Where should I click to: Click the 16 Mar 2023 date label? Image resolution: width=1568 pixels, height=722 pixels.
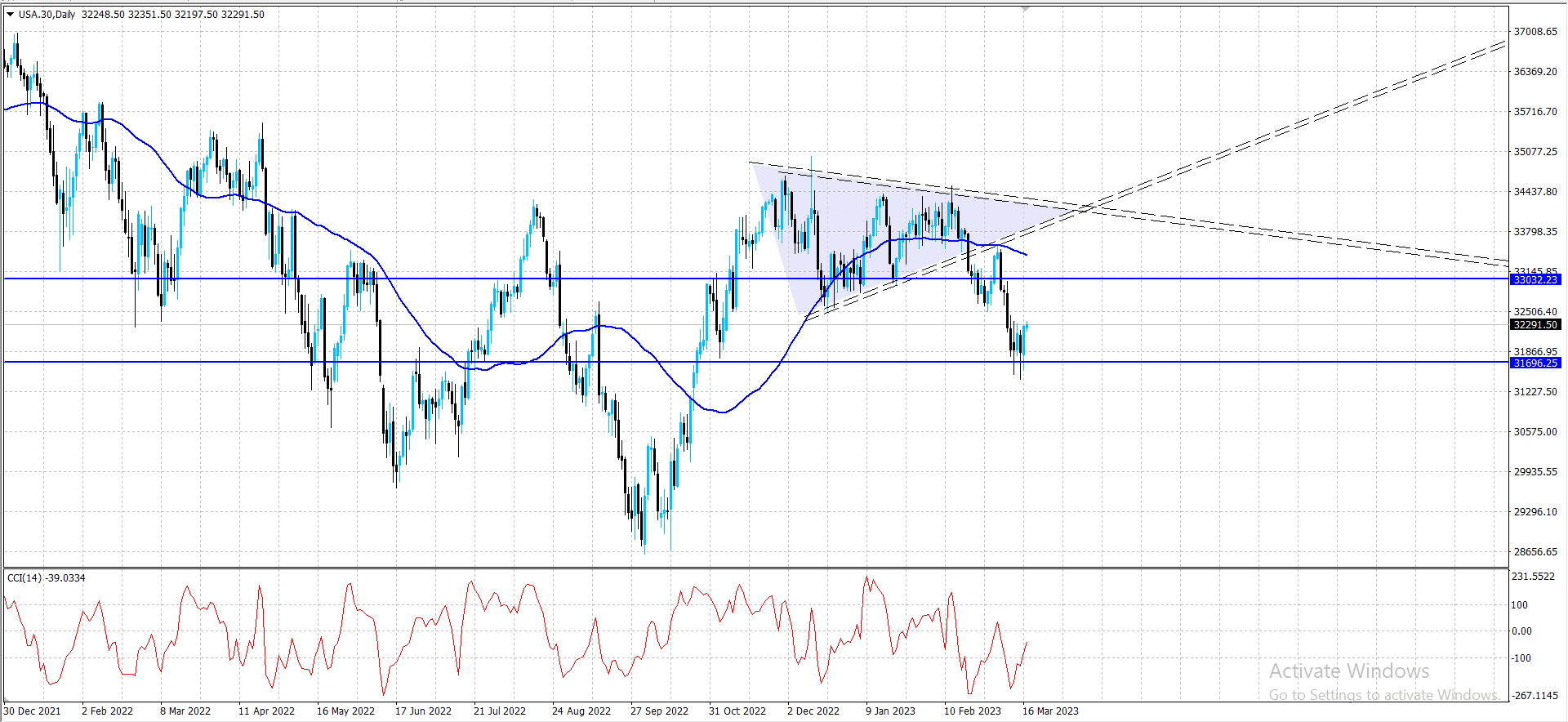1050,711
